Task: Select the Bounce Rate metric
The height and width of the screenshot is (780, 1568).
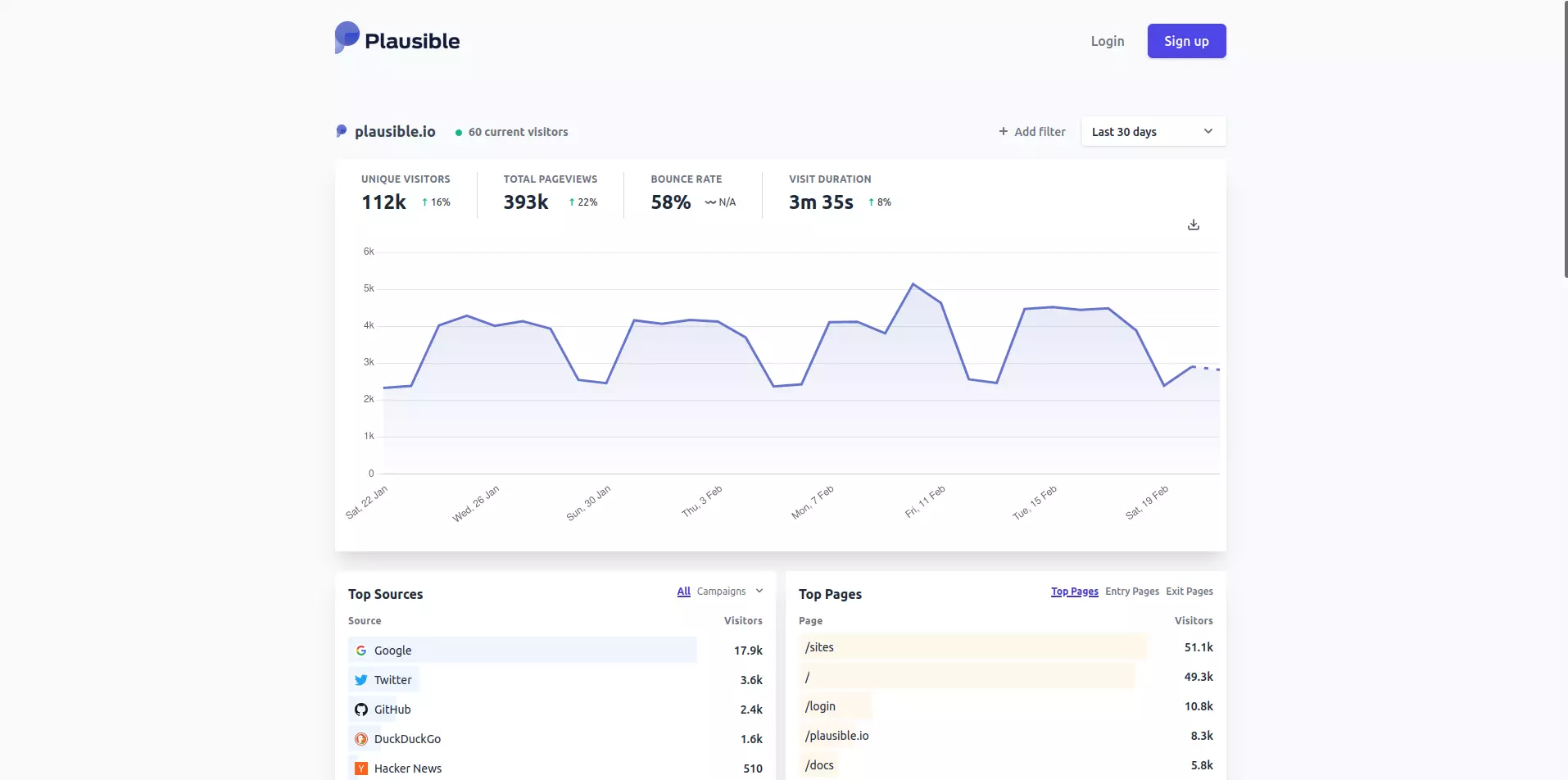Action: [x=693, y=193]
